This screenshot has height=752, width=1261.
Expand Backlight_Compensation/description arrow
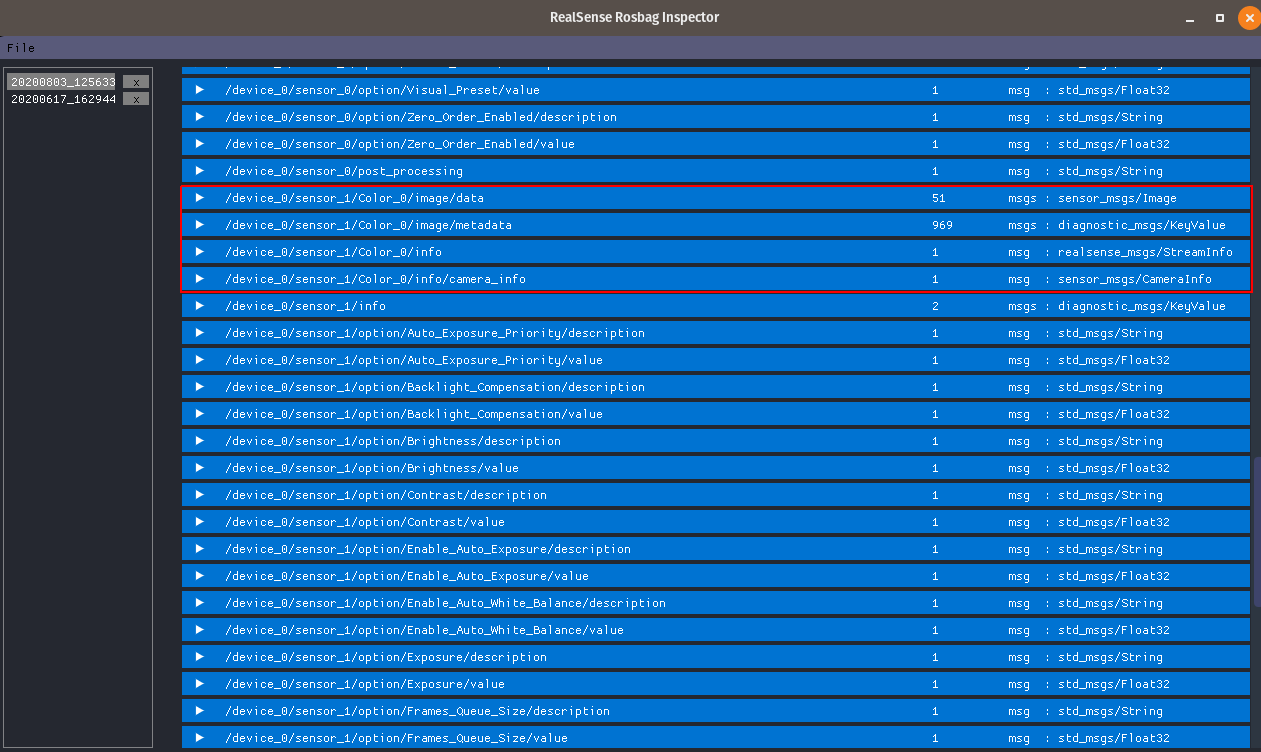(x=199, y=387)
